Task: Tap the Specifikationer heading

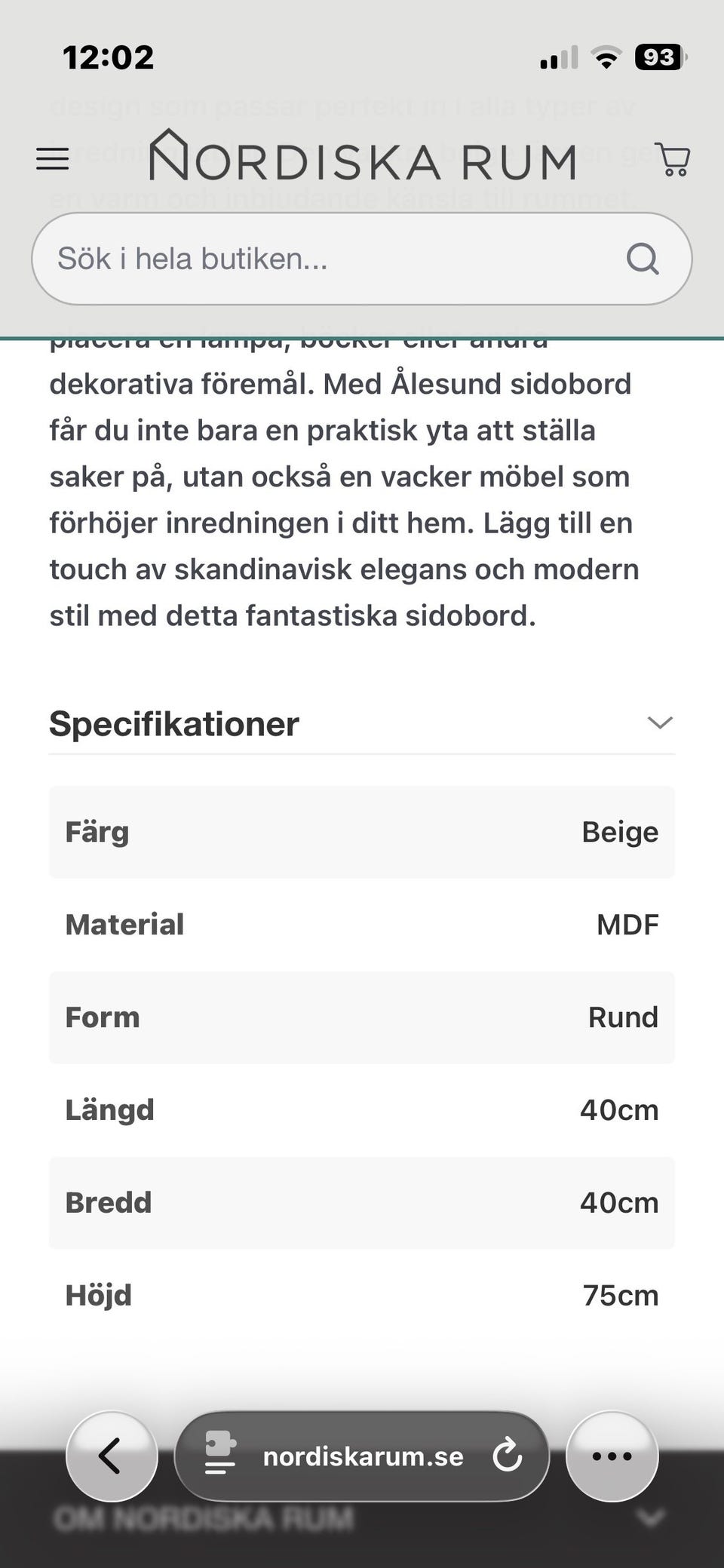Action: click(x=174, y=724)
